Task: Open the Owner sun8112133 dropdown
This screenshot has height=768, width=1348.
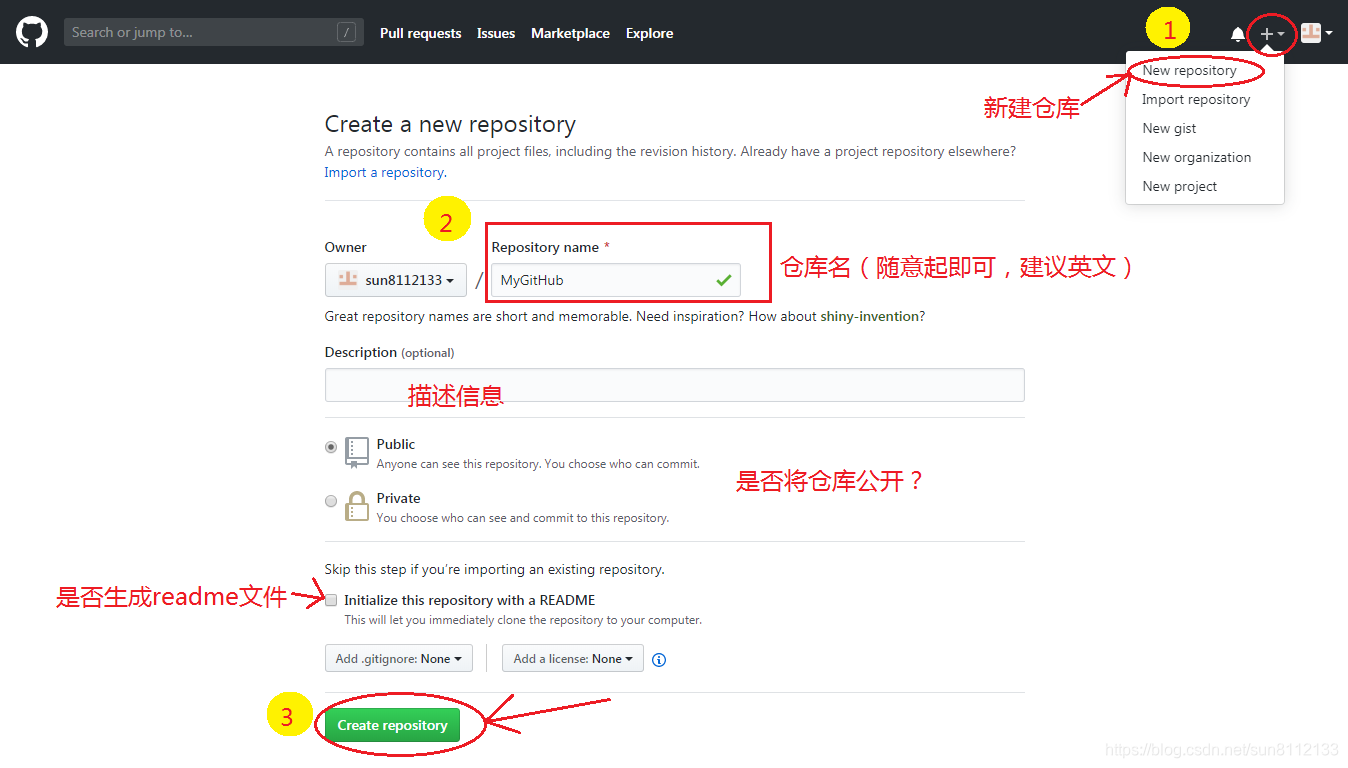Action: coord(396,280)
